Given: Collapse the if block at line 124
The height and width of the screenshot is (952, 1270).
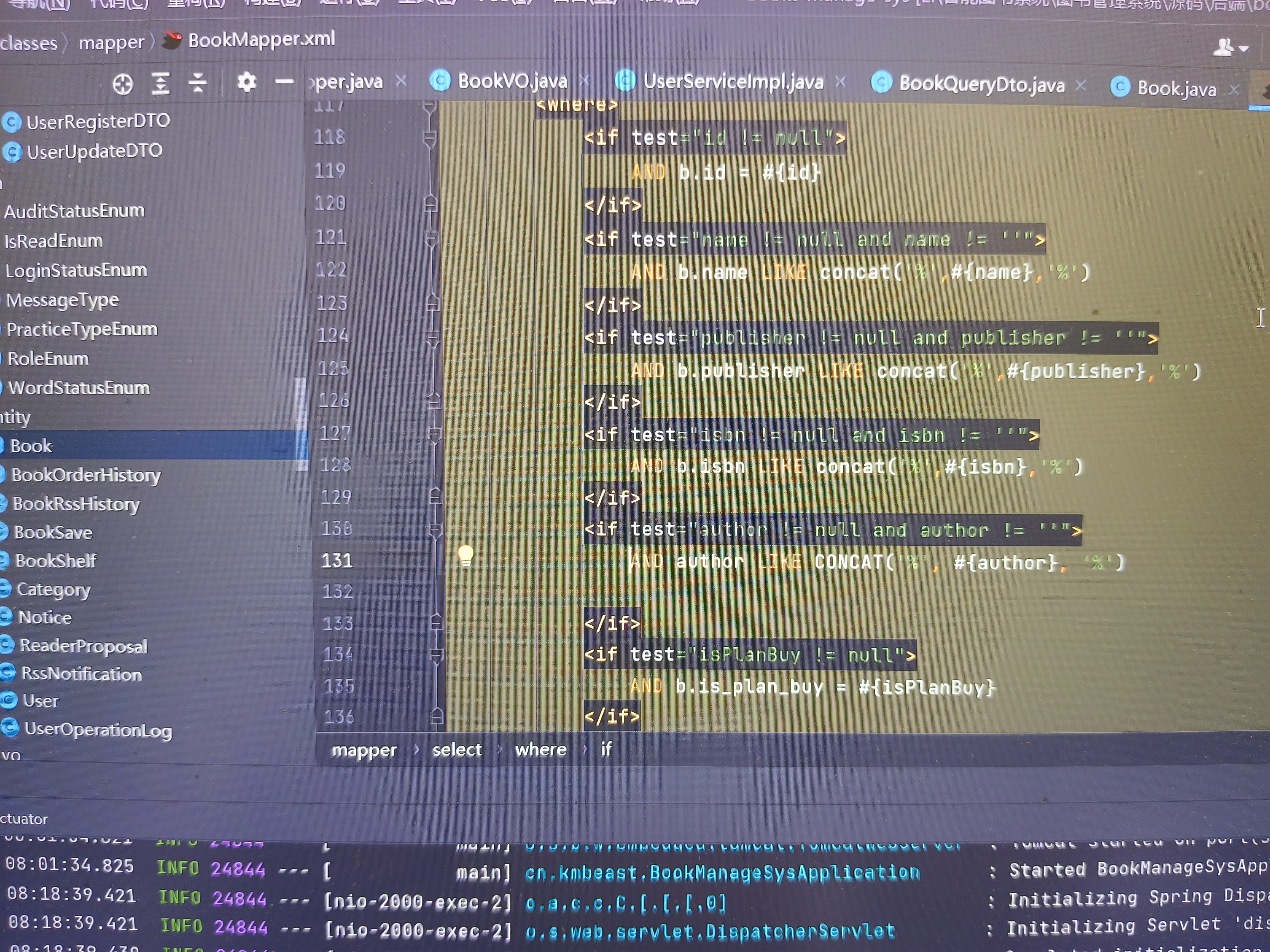Looking at the screenshot, I should [x=434, y=337].
